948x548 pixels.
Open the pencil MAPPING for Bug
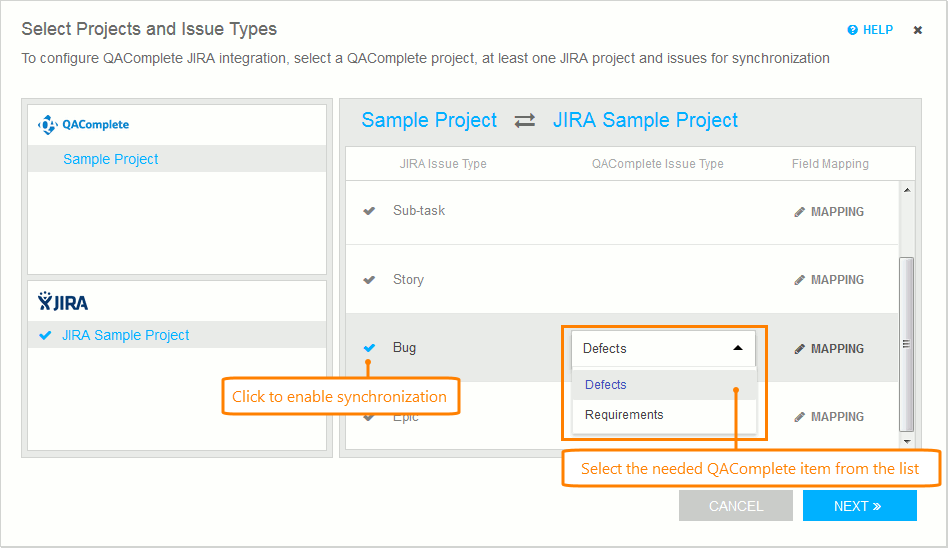coord(829,349)
